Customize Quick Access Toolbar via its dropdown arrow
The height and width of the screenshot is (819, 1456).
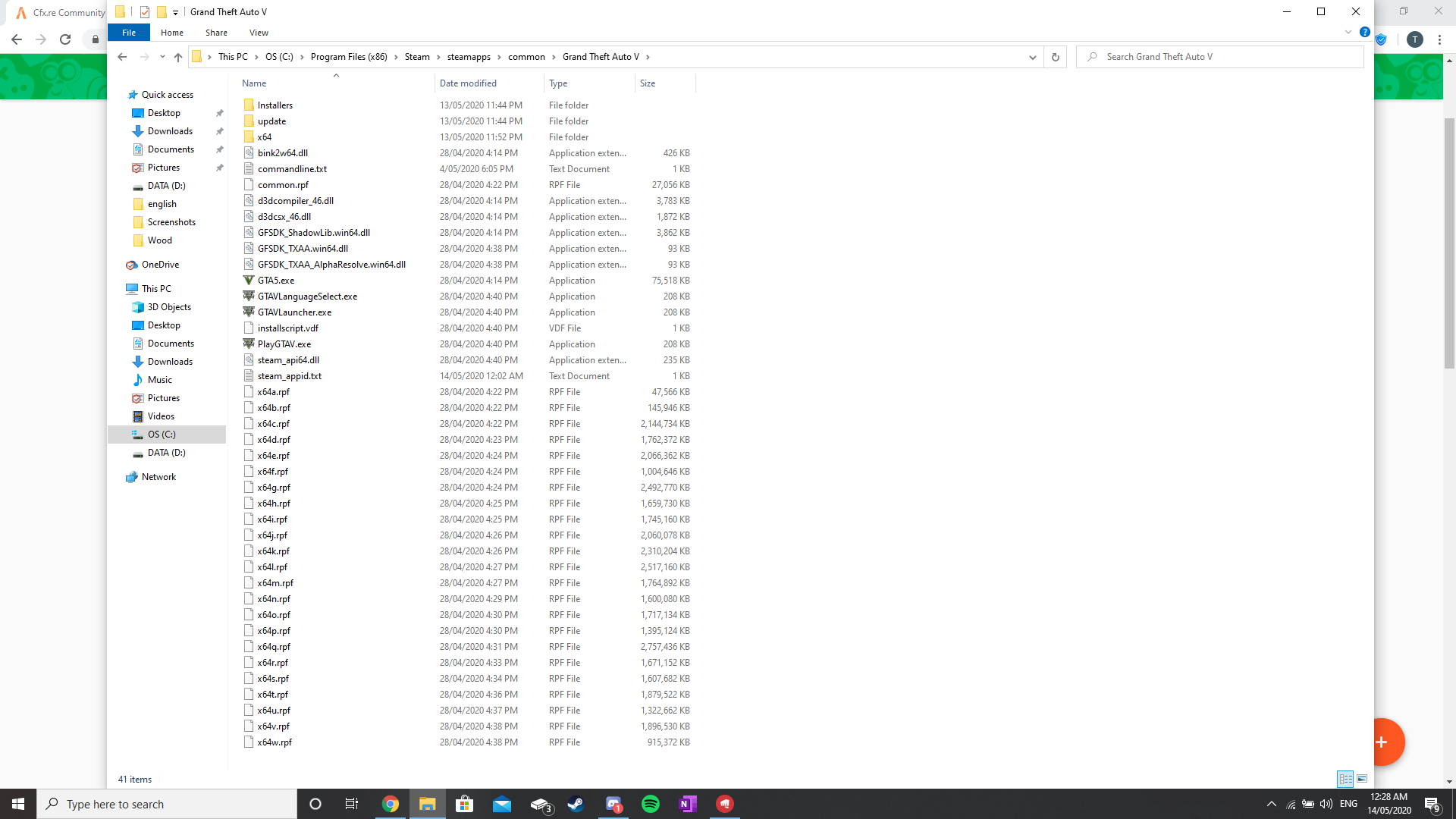[177, 12]
